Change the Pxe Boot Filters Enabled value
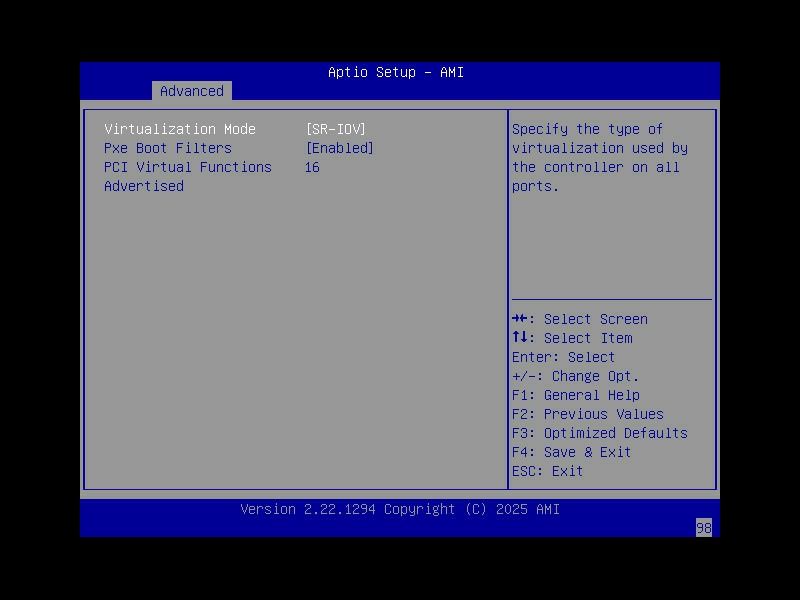The image size is (800, 600). [340, 148]
